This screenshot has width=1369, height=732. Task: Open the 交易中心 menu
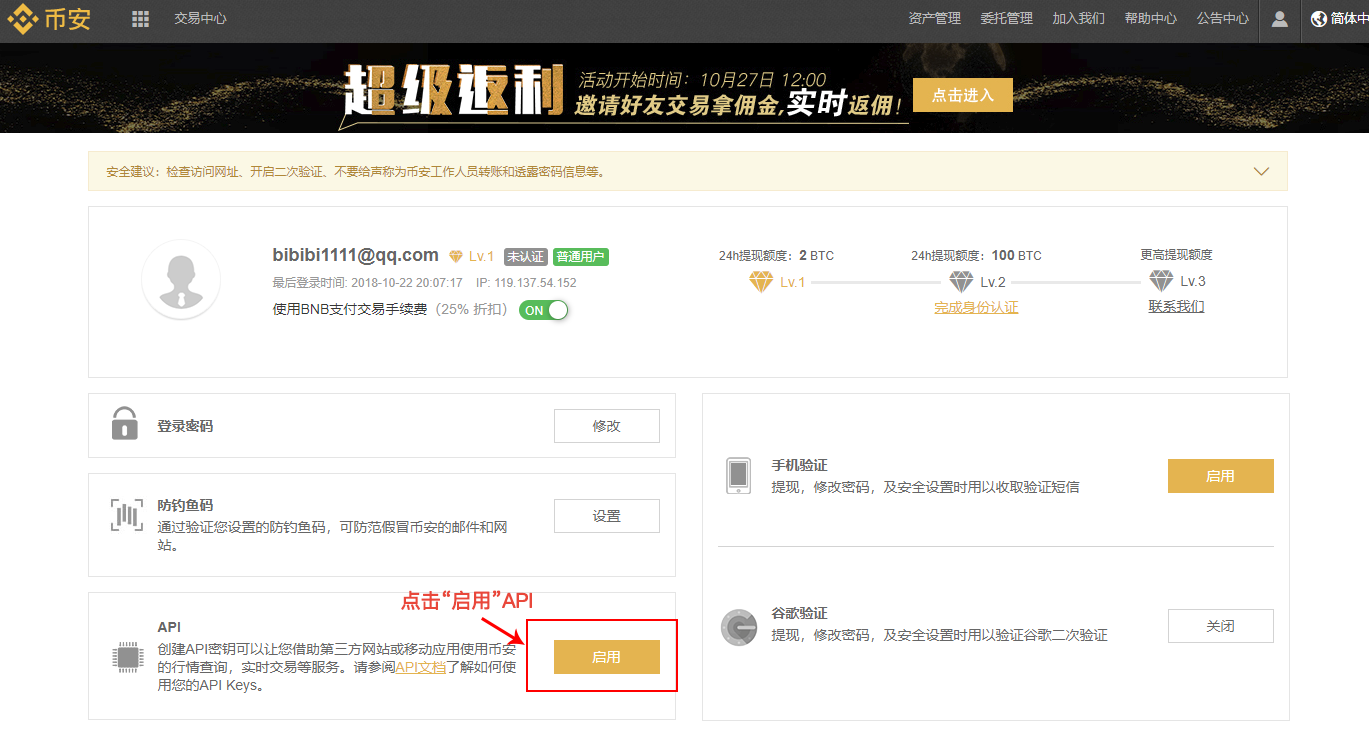click(x=200, y=19)
